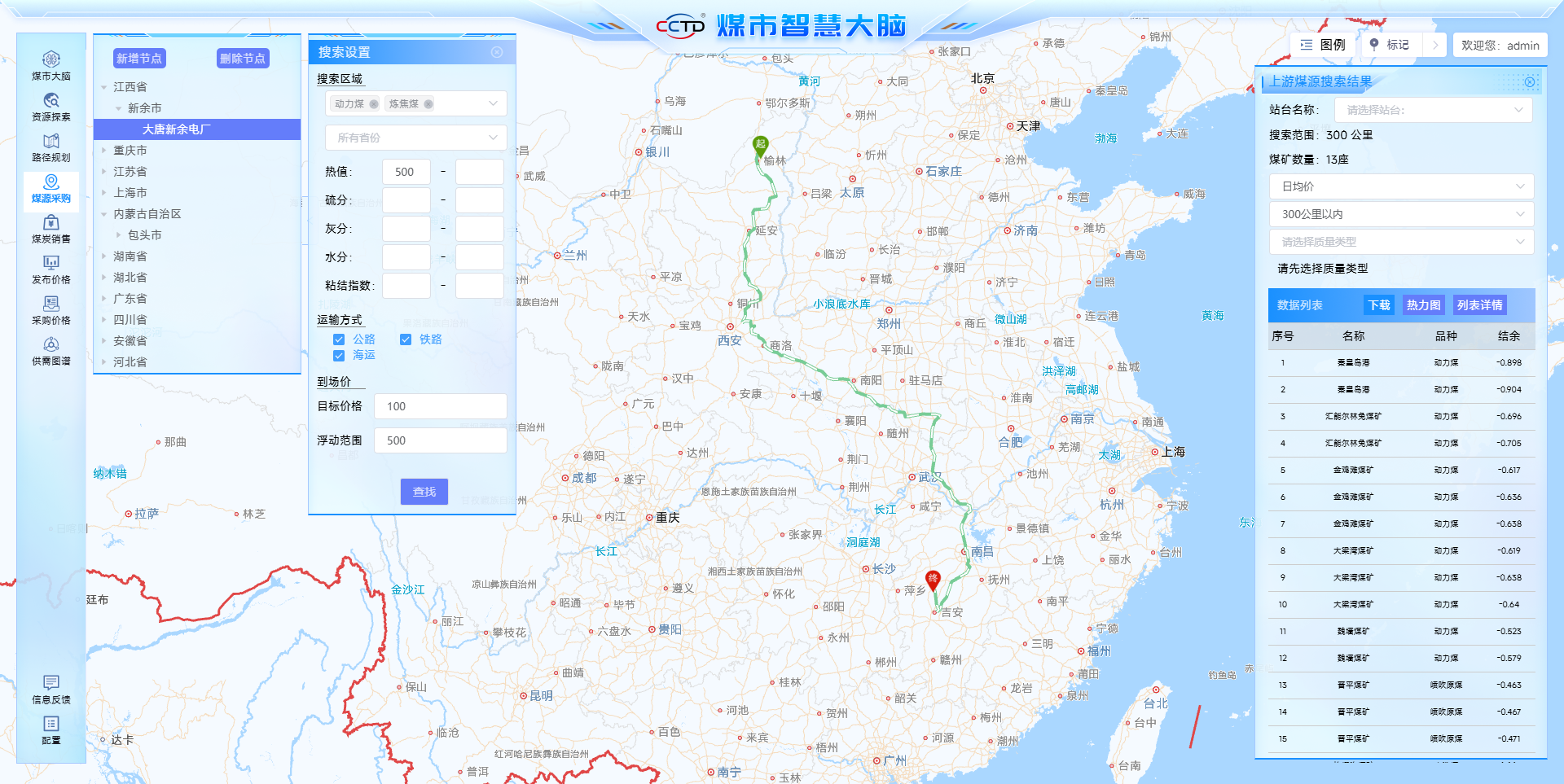Switch to the 热力图 tab

(x=1423, y=305)
